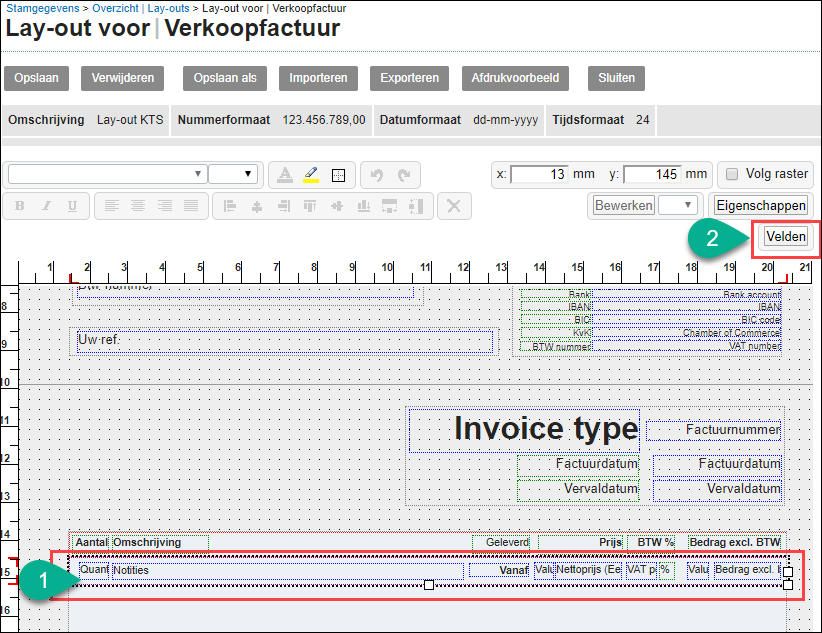
Task: Click the redo icon
Action: [x=404, y=173]
